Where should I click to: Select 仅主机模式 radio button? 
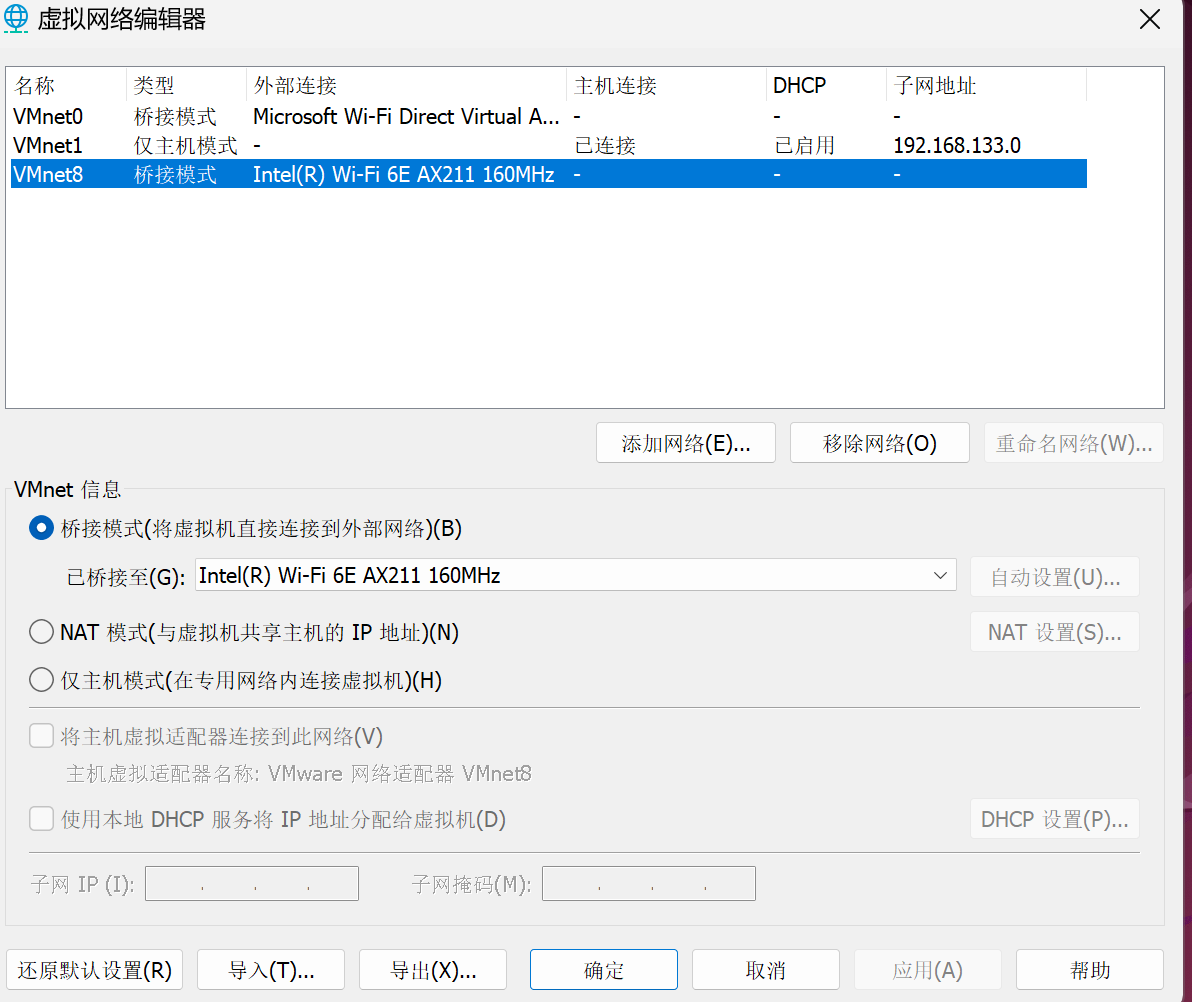tap(41, 680)
